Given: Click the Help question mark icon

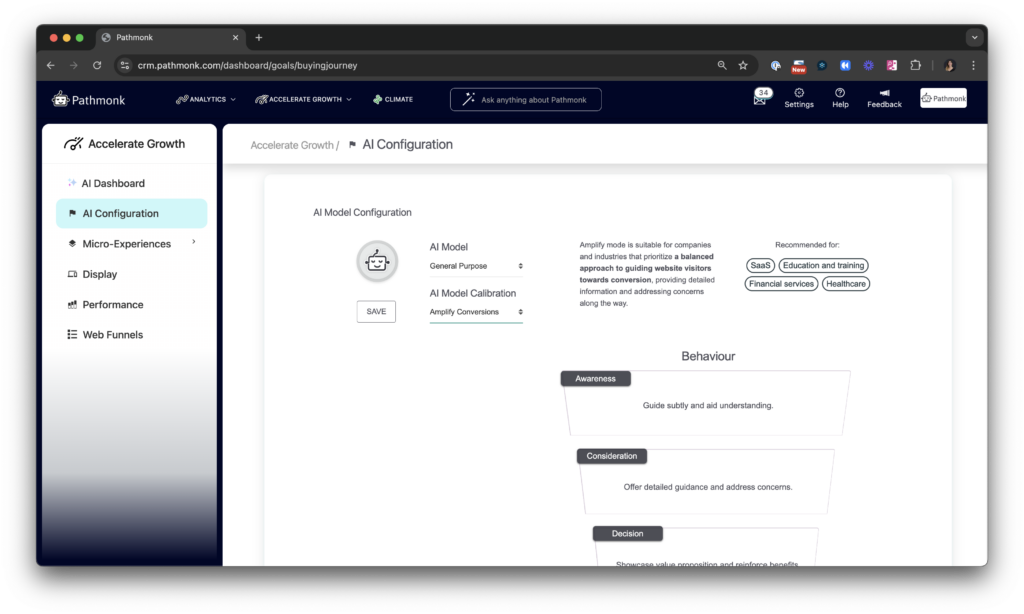Looking at the screenshot, I should pyautogui.click(x=840, y=94).
